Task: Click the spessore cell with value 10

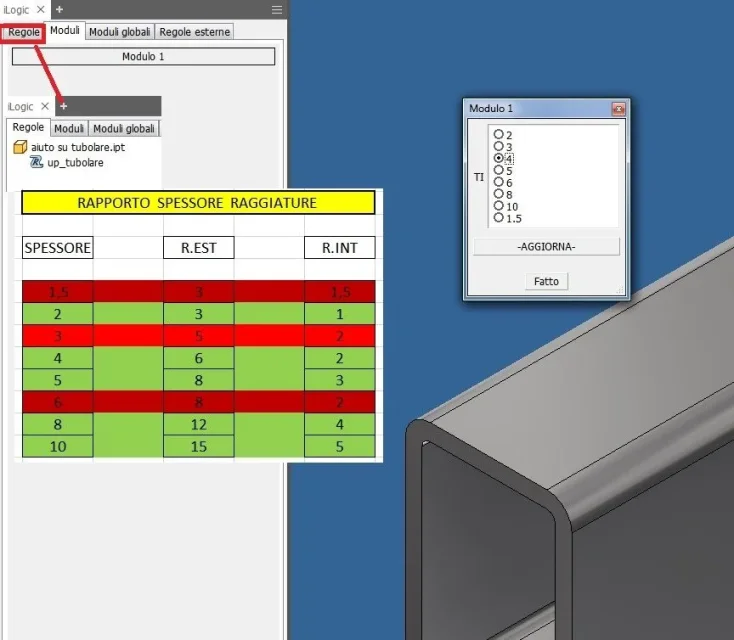Action: click(58, 447)
